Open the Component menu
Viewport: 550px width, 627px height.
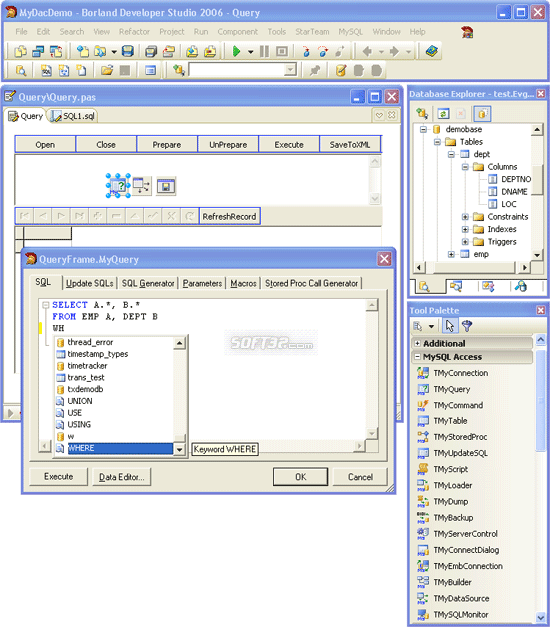pos(238,32)
